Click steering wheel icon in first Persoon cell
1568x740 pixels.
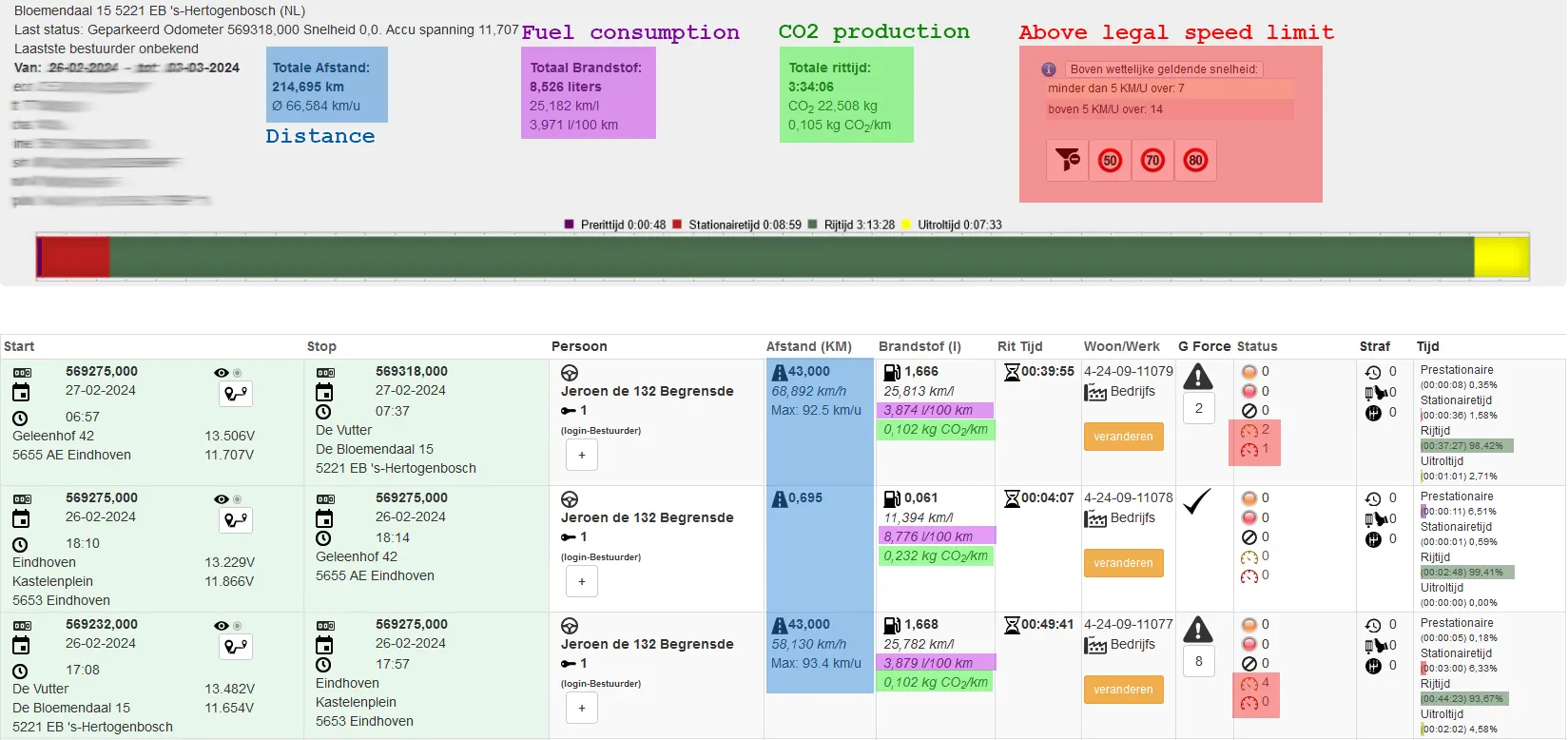pos(570,373)
